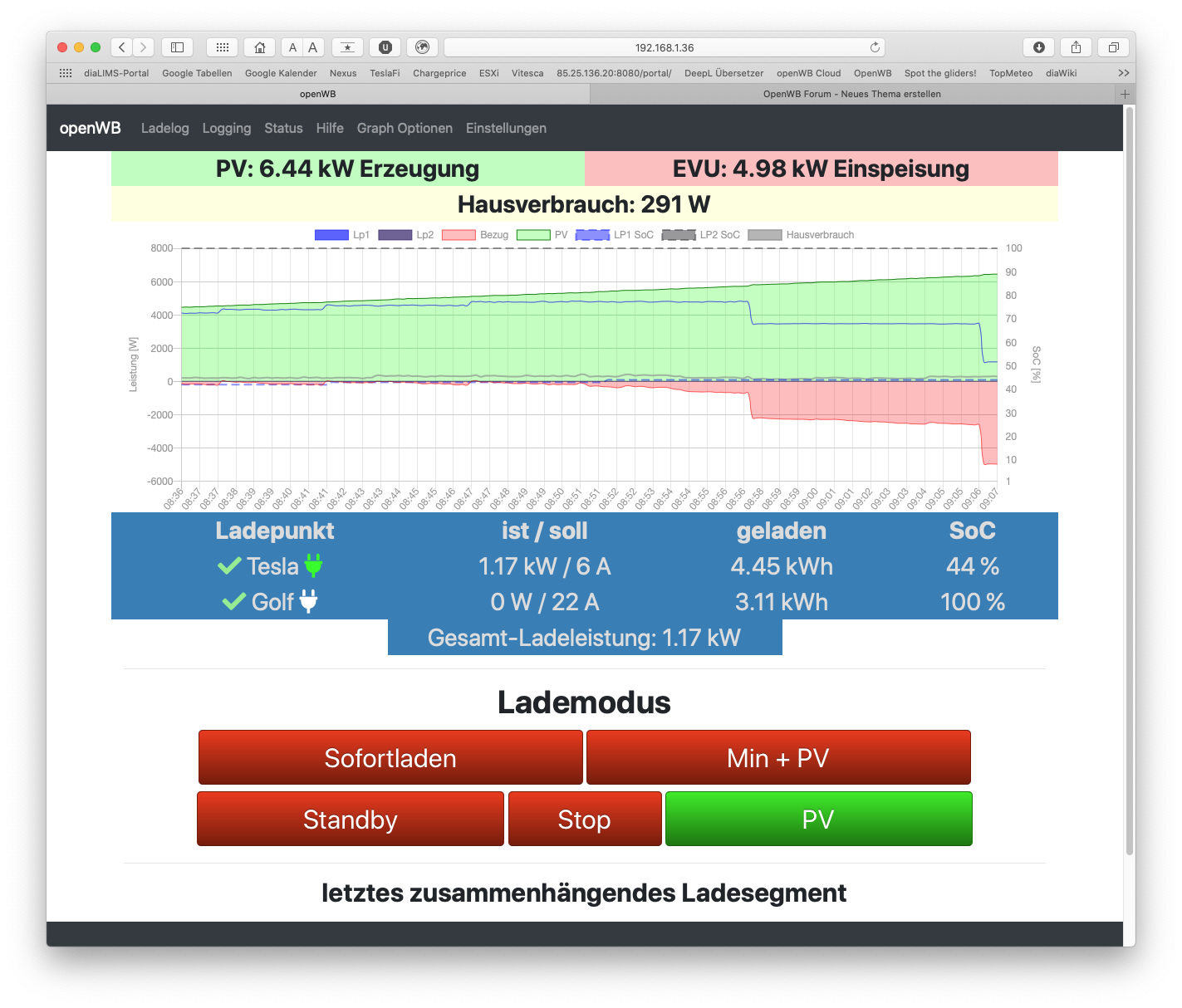Open diaWiki bookmark

tap(1062, 73)
